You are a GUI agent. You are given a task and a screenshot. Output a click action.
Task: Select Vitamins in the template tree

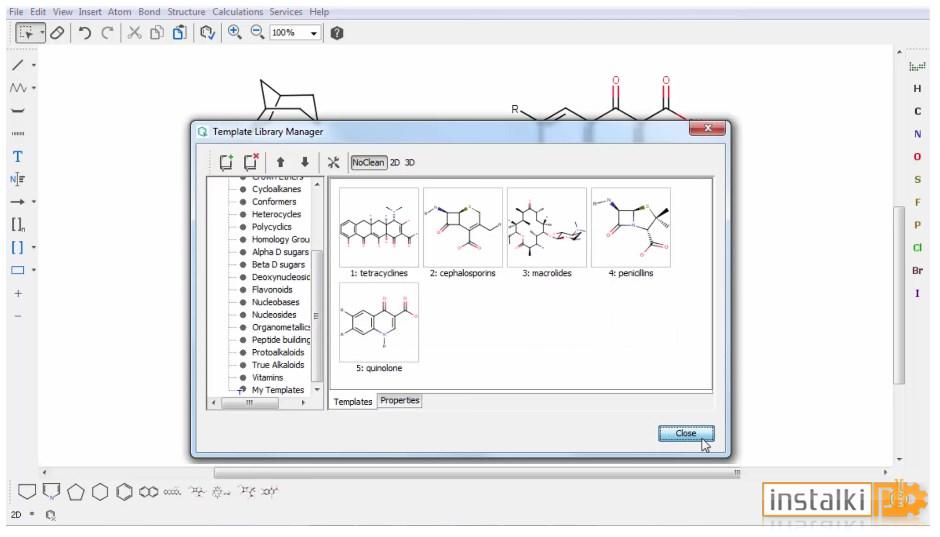pyautogui.click(x=267, y=378)
